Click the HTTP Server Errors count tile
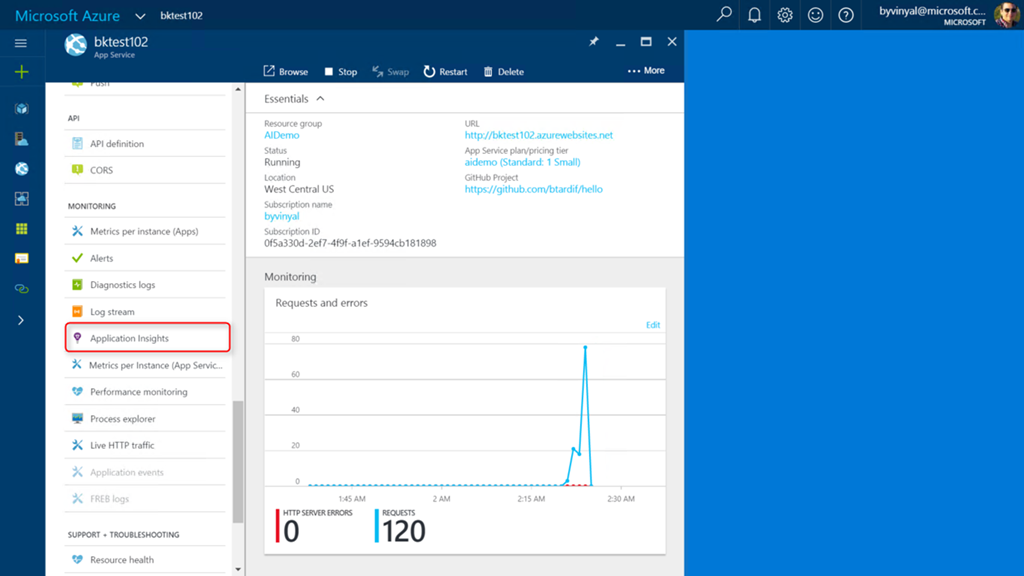This screenshot has height=576, width=1024. coord(314,526)
